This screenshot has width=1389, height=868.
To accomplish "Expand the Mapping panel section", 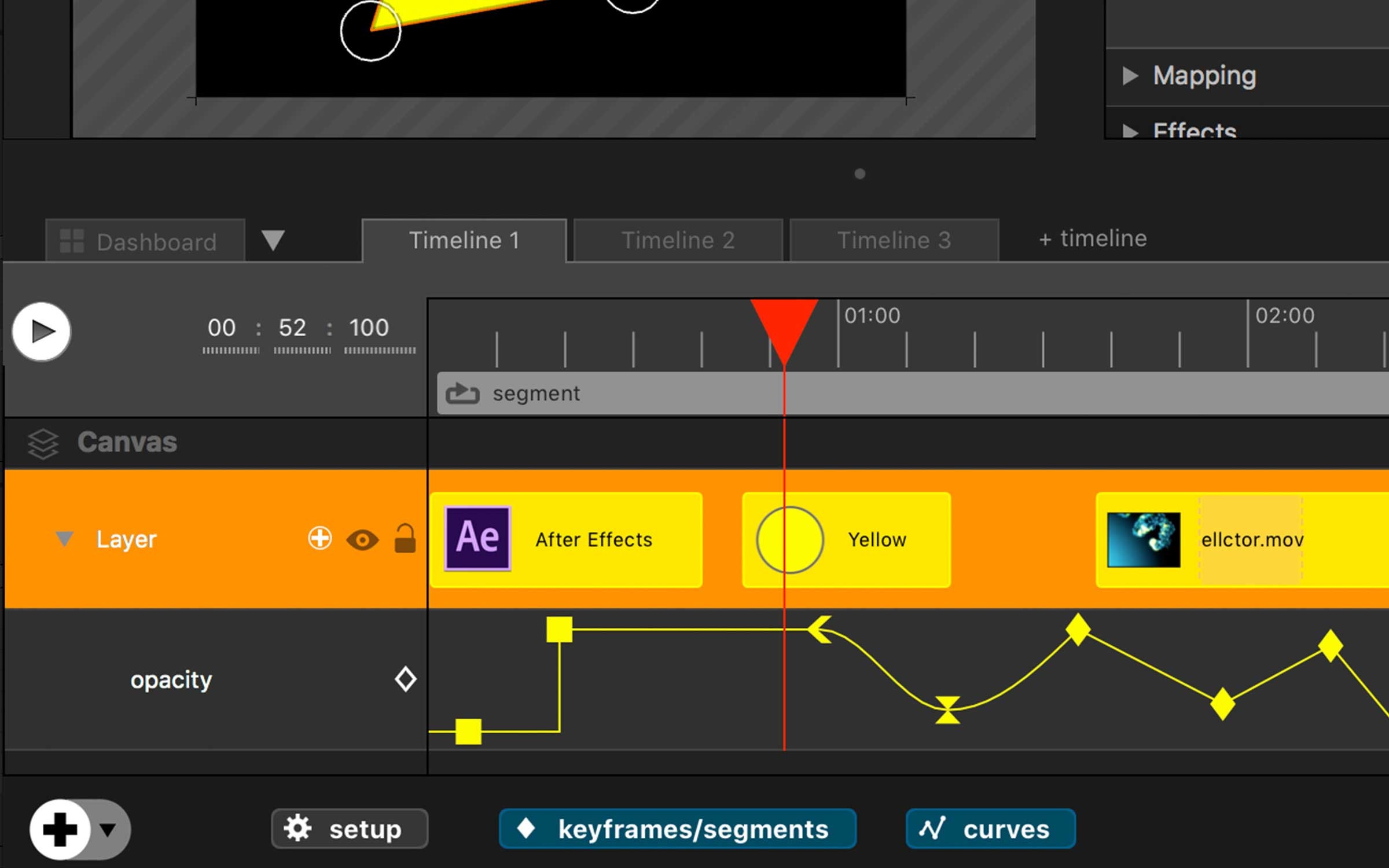I will (x=1131, y=74).
